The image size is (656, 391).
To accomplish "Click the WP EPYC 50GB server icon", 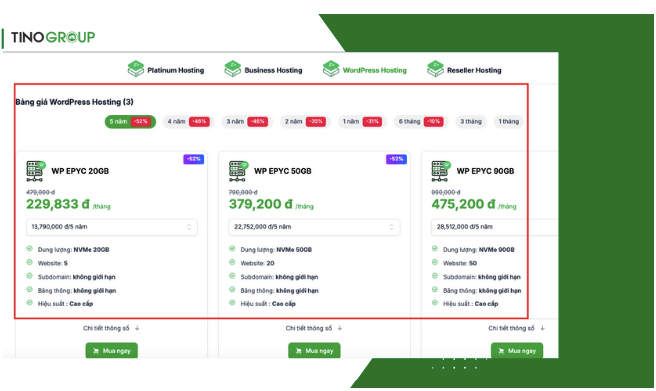I will [x=238, y=171].
